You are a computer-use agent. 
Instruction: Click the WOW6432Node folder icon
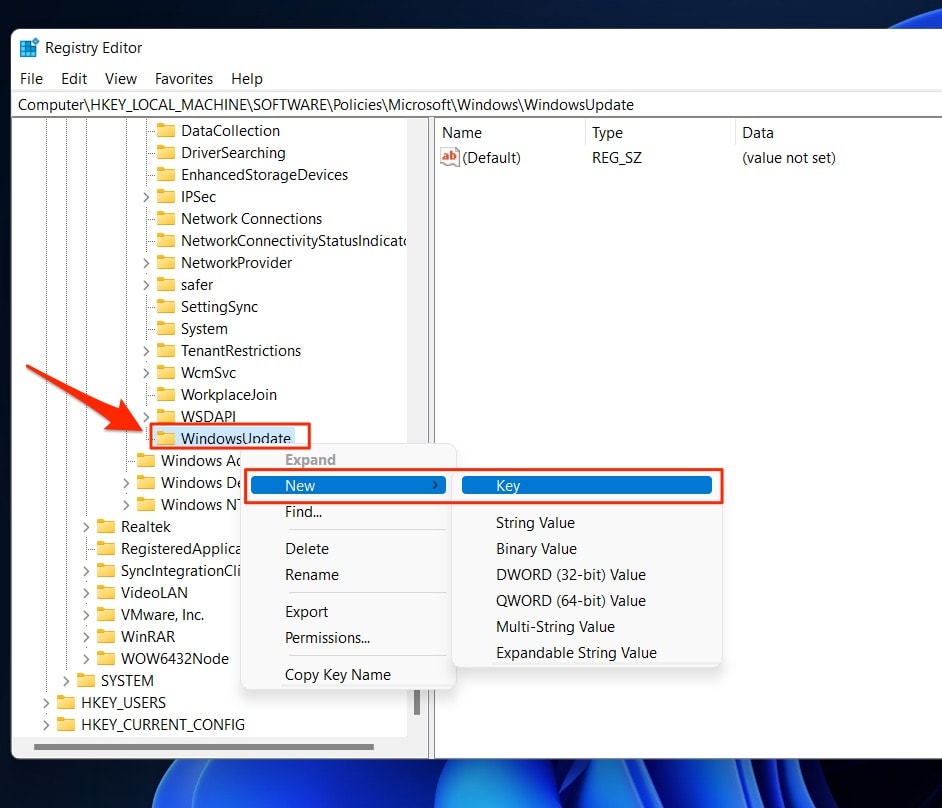[107, 658]
